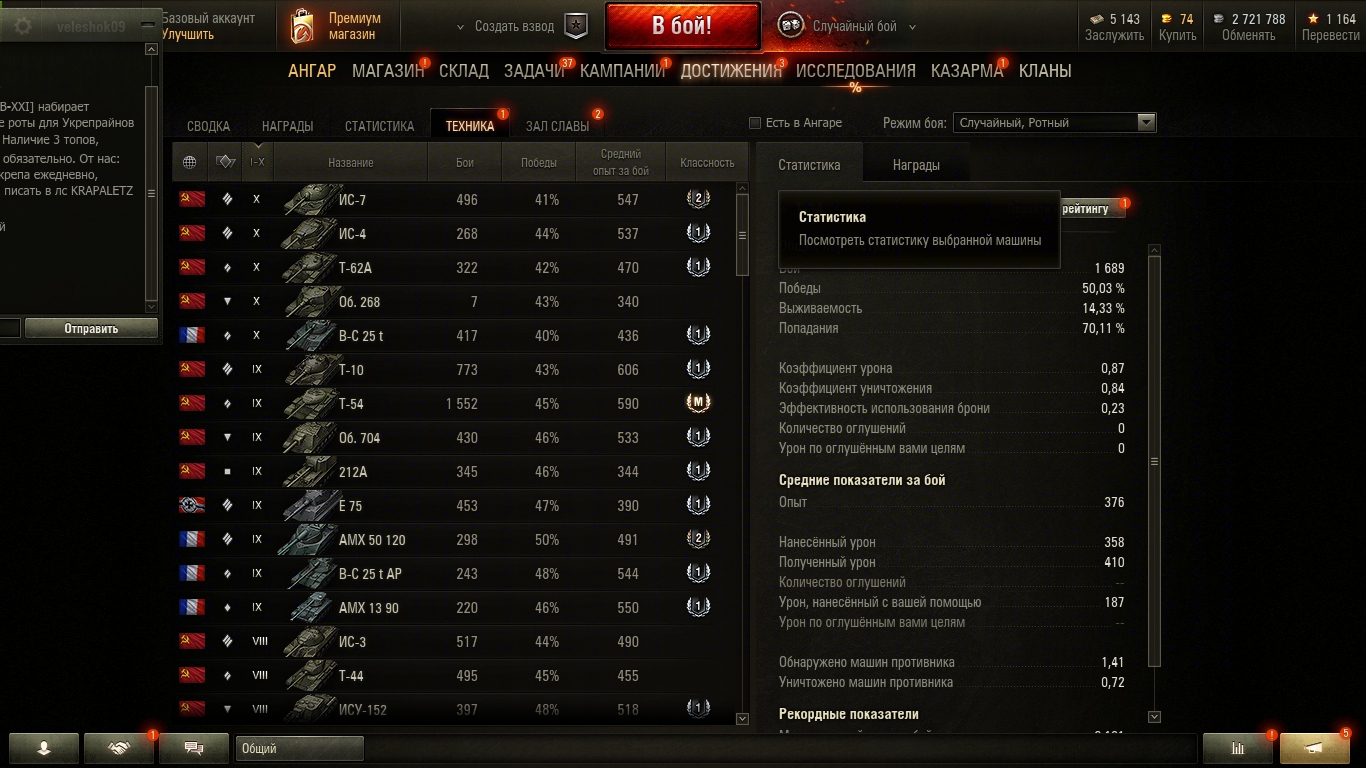The height and width of the screenshot is (768, 1366).
Task: Click the platoon emblem icon near Создать взвод
Action: [x=577, y=26]
